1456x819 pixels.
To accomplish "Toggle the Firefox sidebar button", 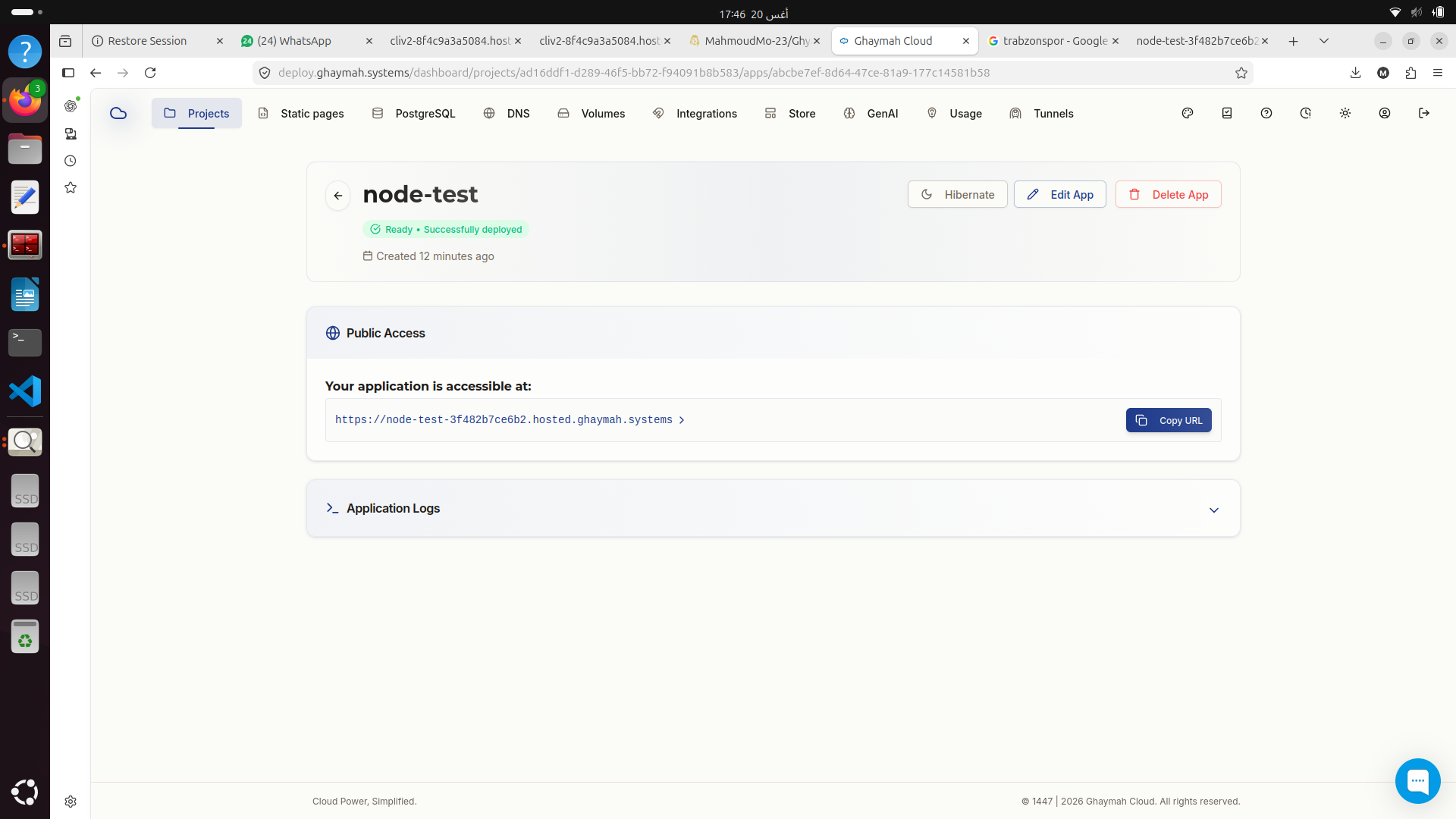I will [68, 73].
